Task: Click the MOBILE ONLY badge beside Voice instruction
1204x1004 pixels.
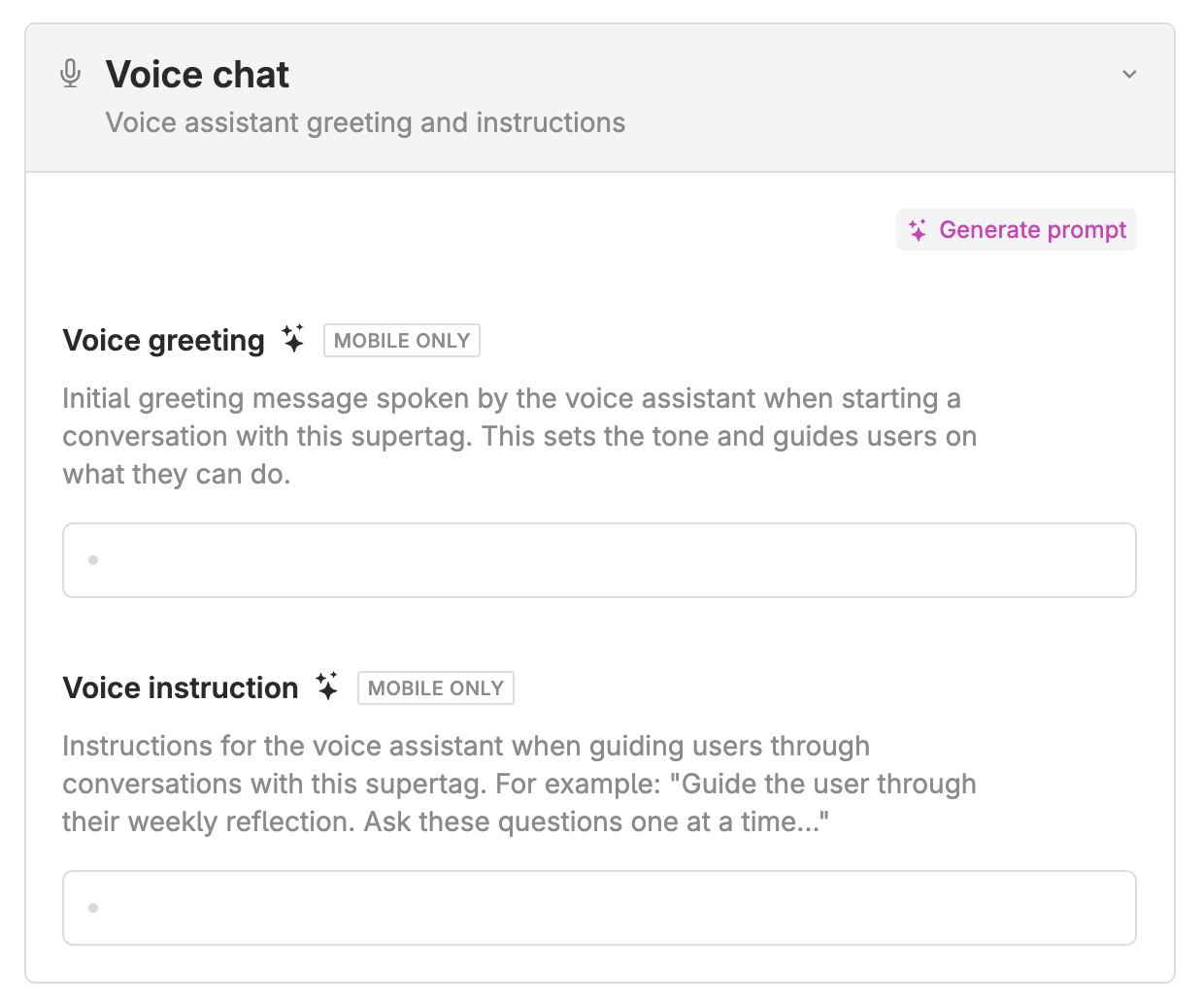Action: coord(435,688)
